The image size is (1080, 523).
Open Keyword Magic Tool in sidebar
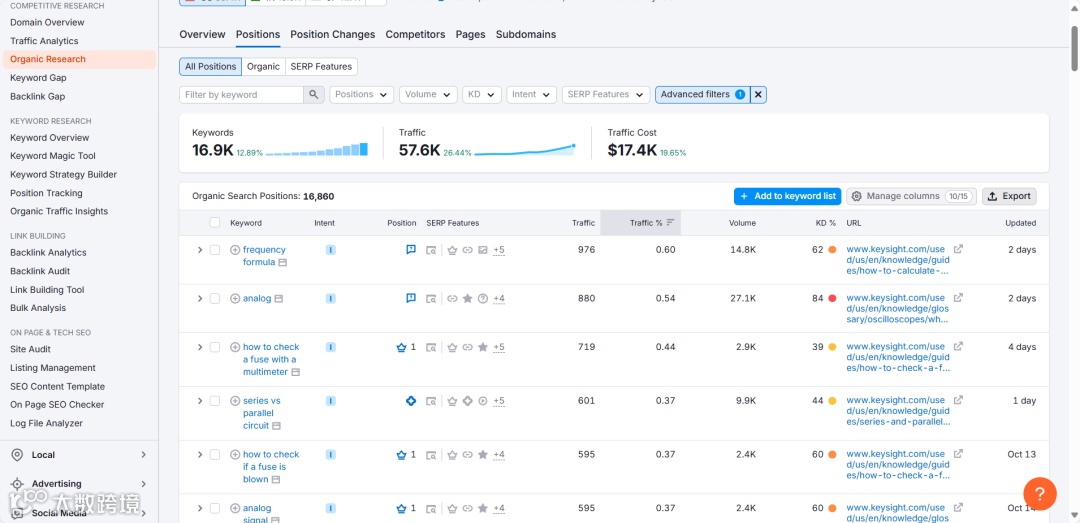pyautogui.click(x=53, y=156)
